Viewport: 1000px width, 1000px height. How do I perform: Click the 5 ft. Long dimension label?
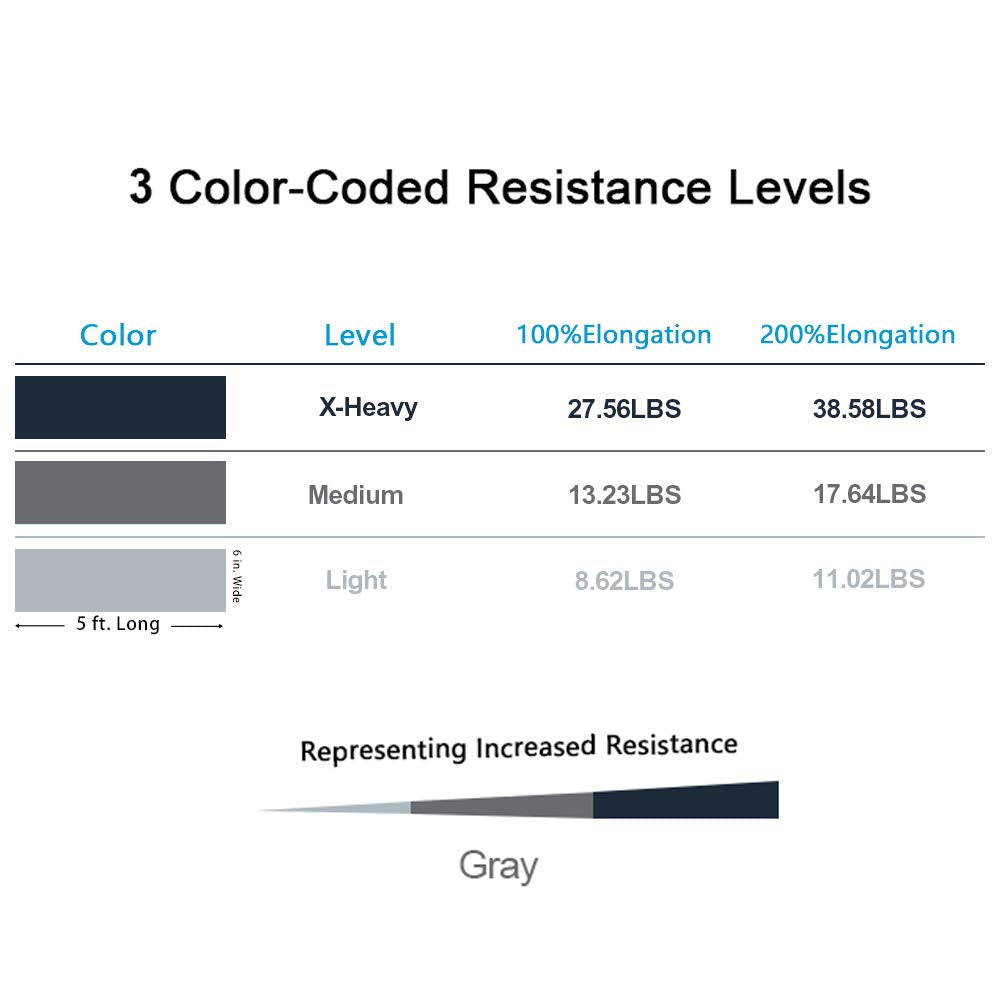[118, 625]
